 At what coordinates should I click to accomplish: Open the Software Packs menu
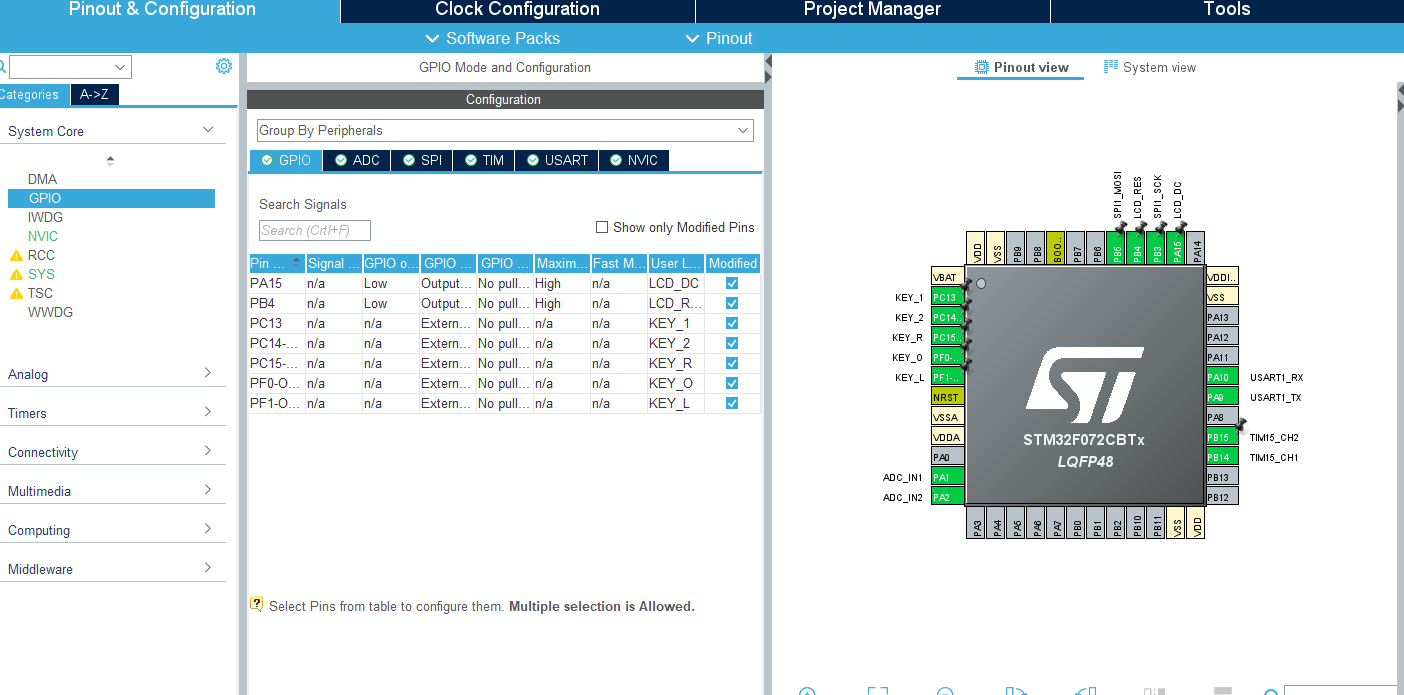click(492, 38)
